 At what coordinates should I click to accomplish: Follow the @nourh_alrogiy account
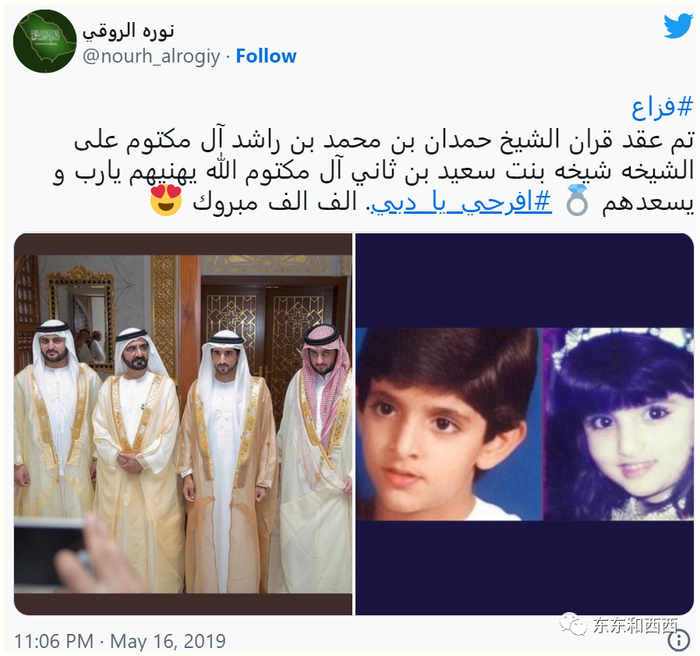[266, 56]
